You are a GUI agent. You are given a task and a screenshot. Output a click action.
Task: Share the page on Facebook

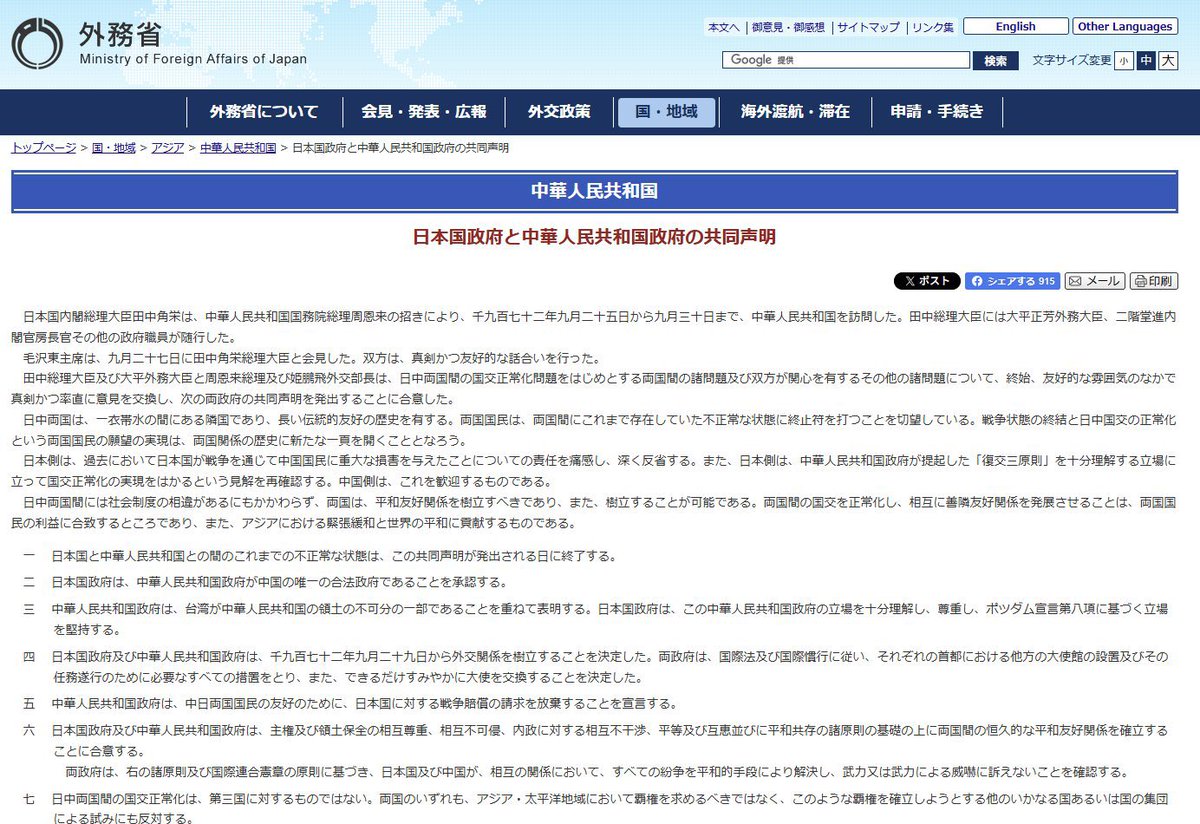coord(1012,281)
